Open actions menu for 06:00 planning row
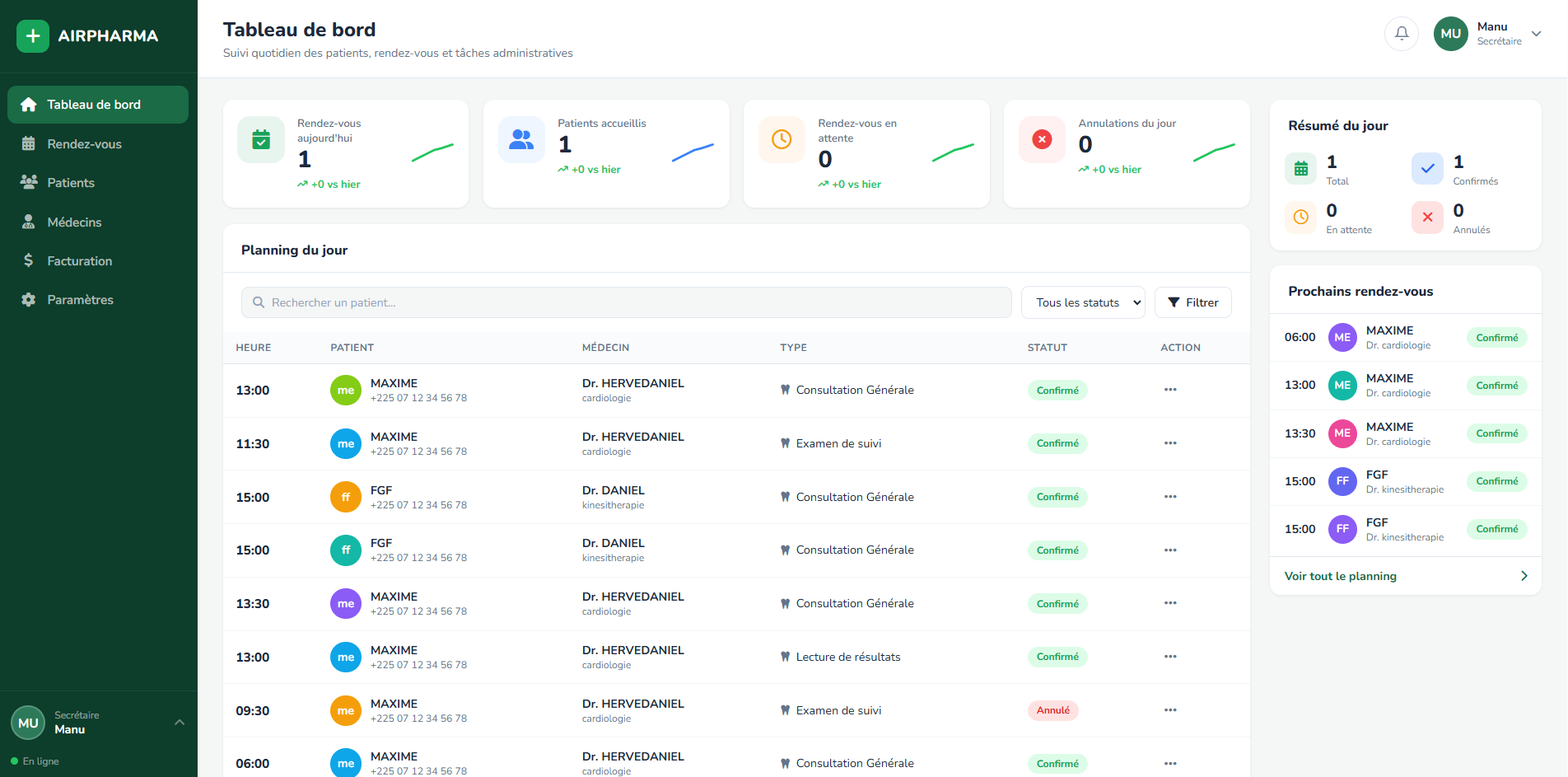The image size is (1568, 777). point(1170,764)
